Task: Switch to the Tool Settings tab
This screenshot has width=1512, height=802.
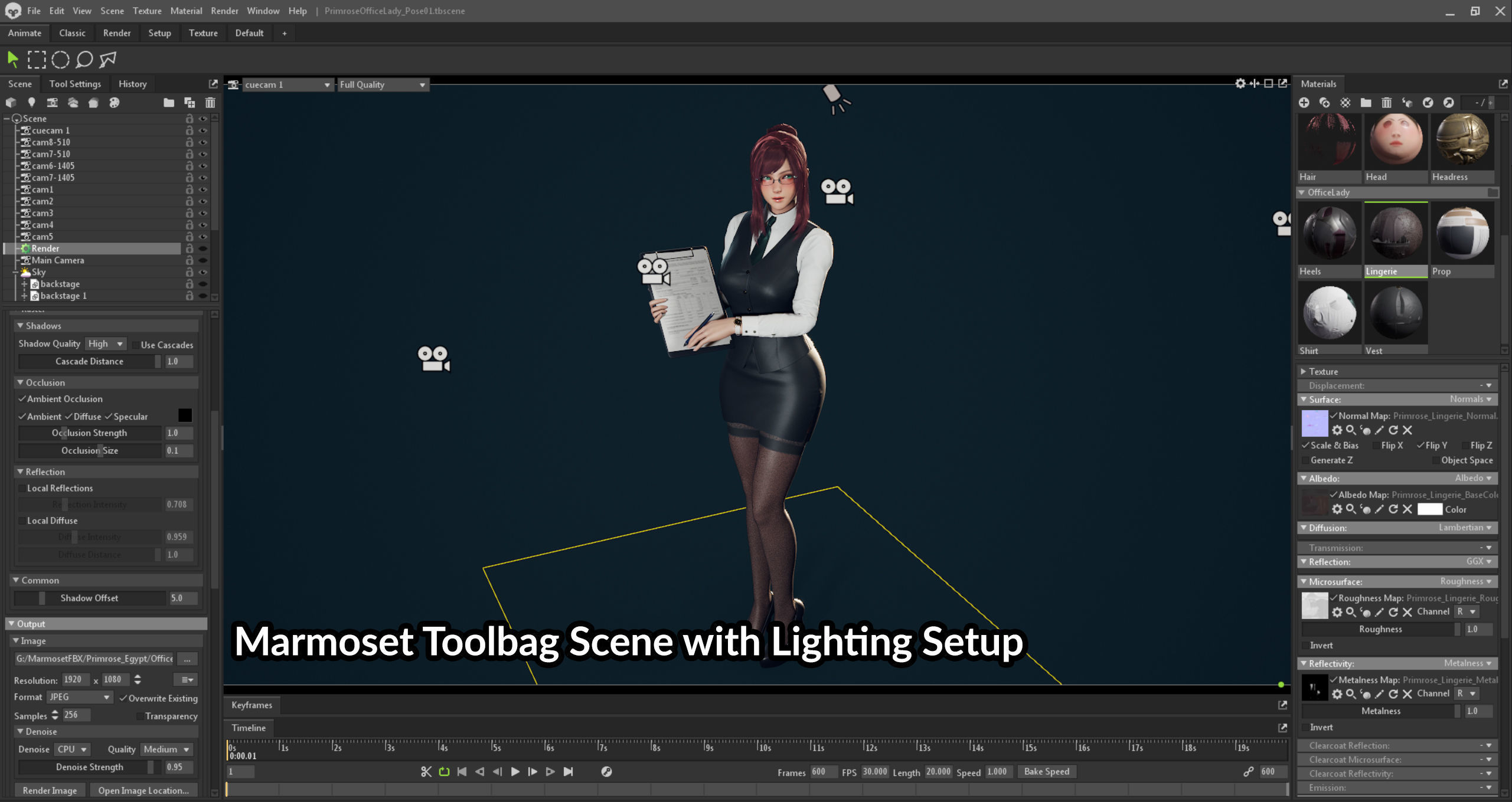Action: pyautogui.click(x=75, y=84)
